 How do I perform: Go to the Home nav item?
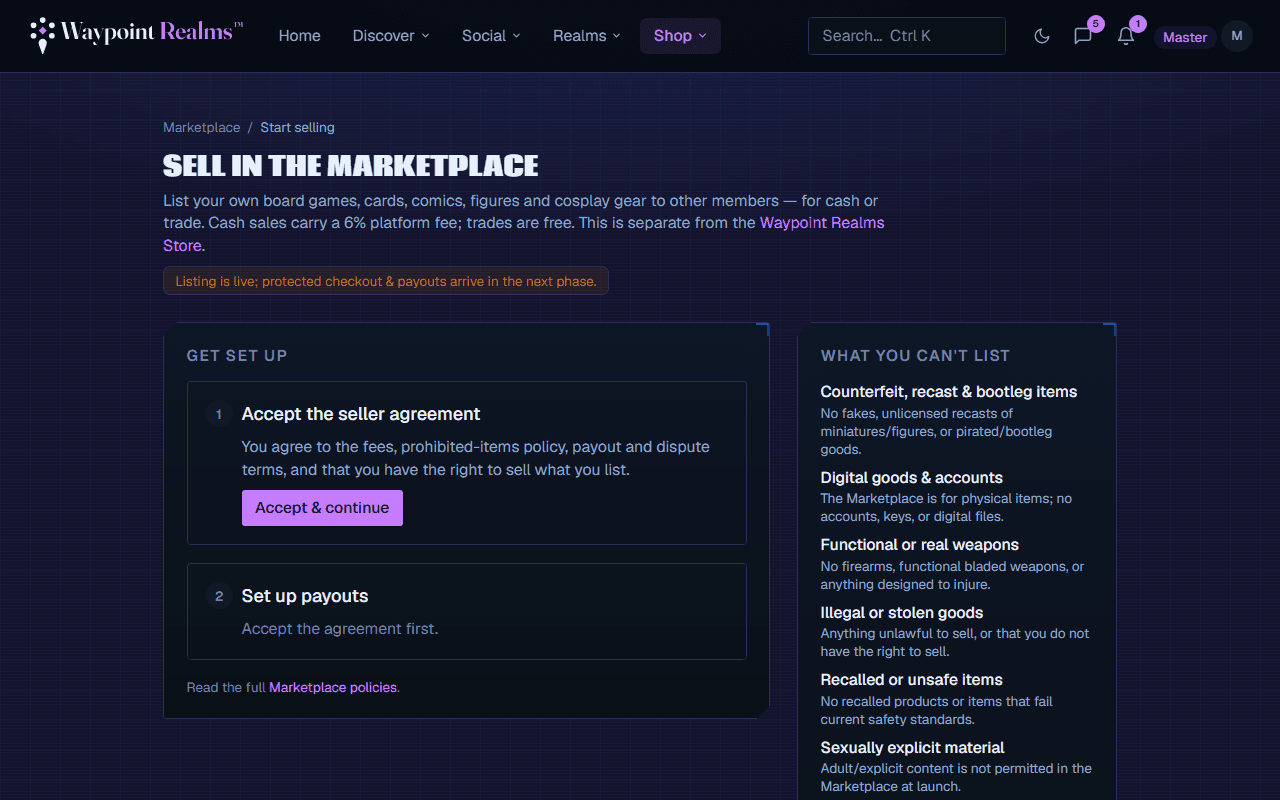coord(300,35)
